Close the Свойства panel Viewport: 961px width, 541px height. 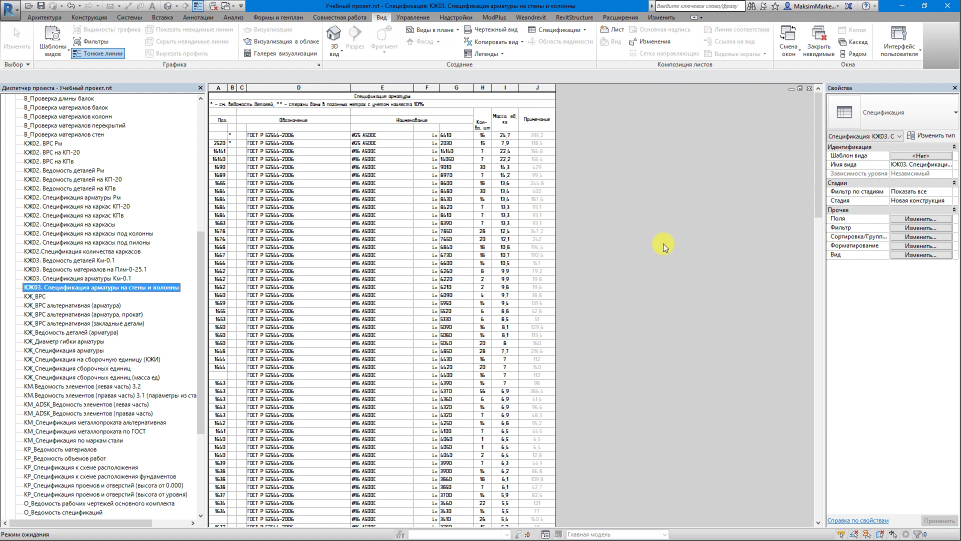point(955,88)
